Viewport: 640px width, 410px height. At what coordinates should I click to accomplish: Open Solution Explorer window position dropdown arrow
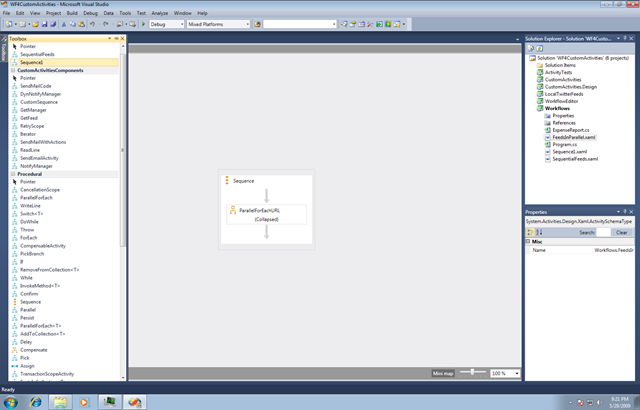click(x=618, y=38)
